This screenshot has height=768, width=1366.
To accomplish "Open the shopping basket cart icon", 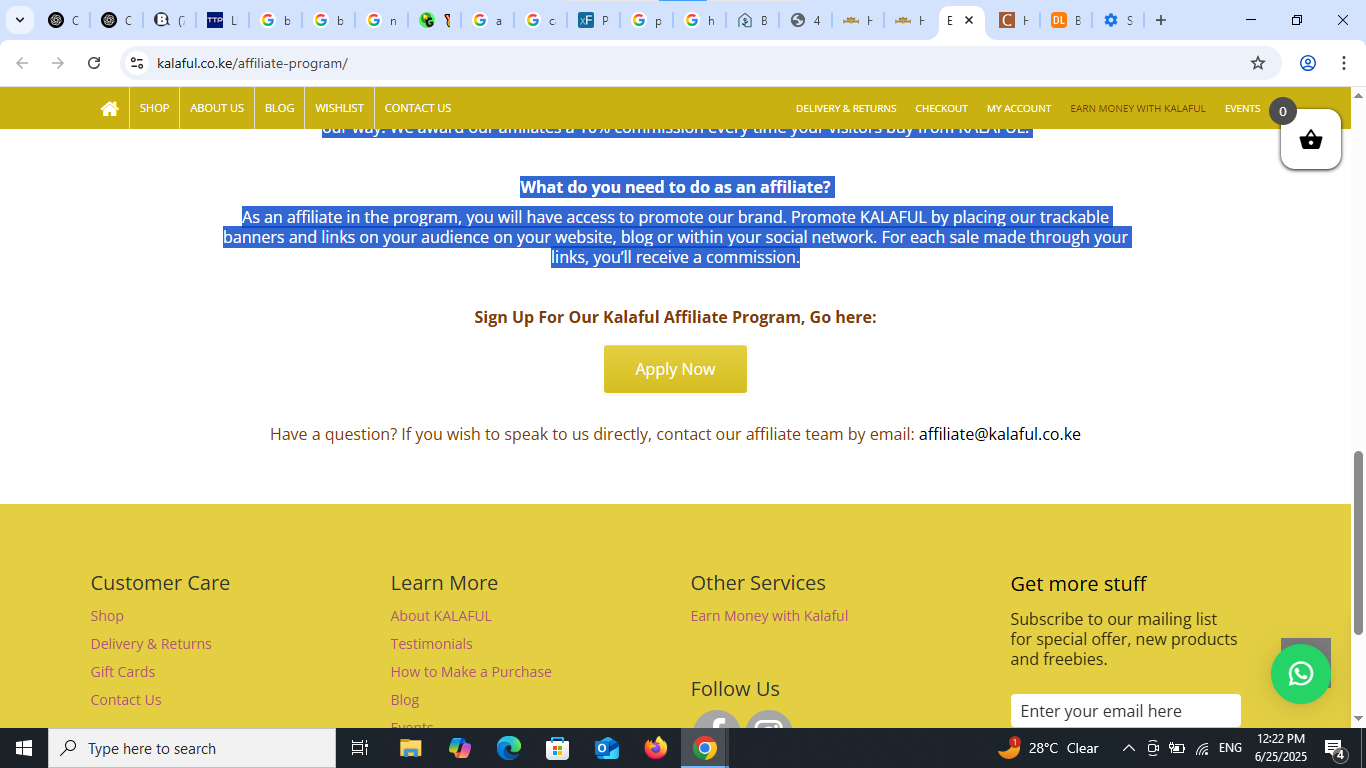I will click(x=1310, y=140).
